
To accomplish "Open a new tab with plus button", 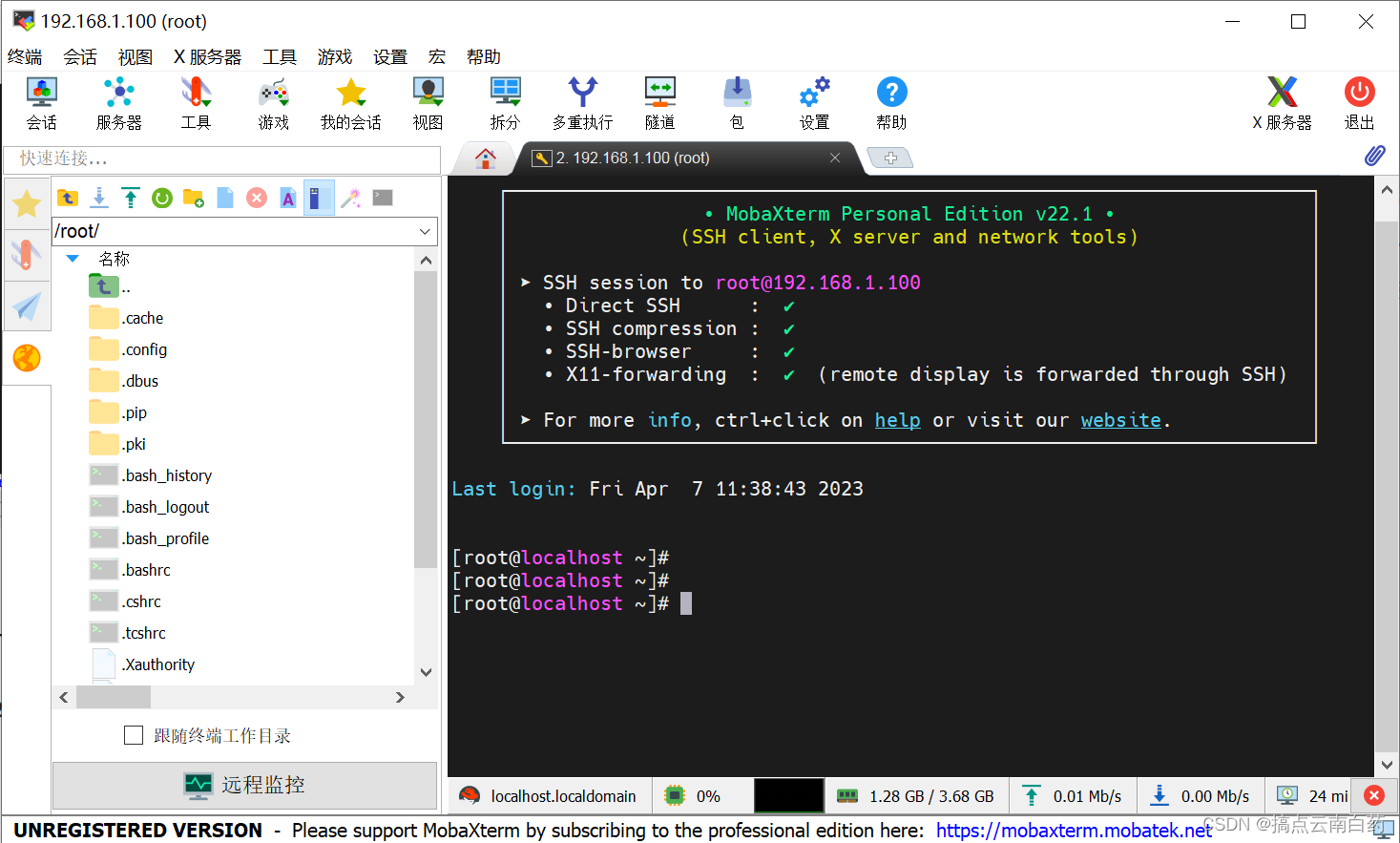I will click(890, 158).
